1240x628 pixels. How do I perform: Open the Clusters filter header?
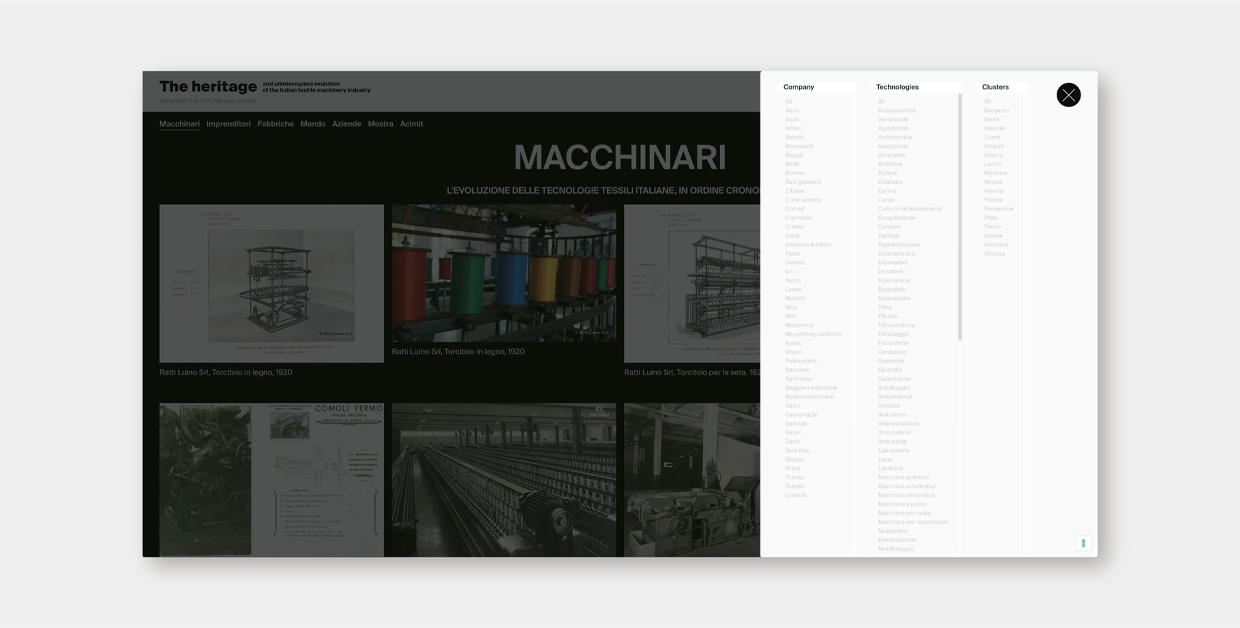(x=995, y=87)
